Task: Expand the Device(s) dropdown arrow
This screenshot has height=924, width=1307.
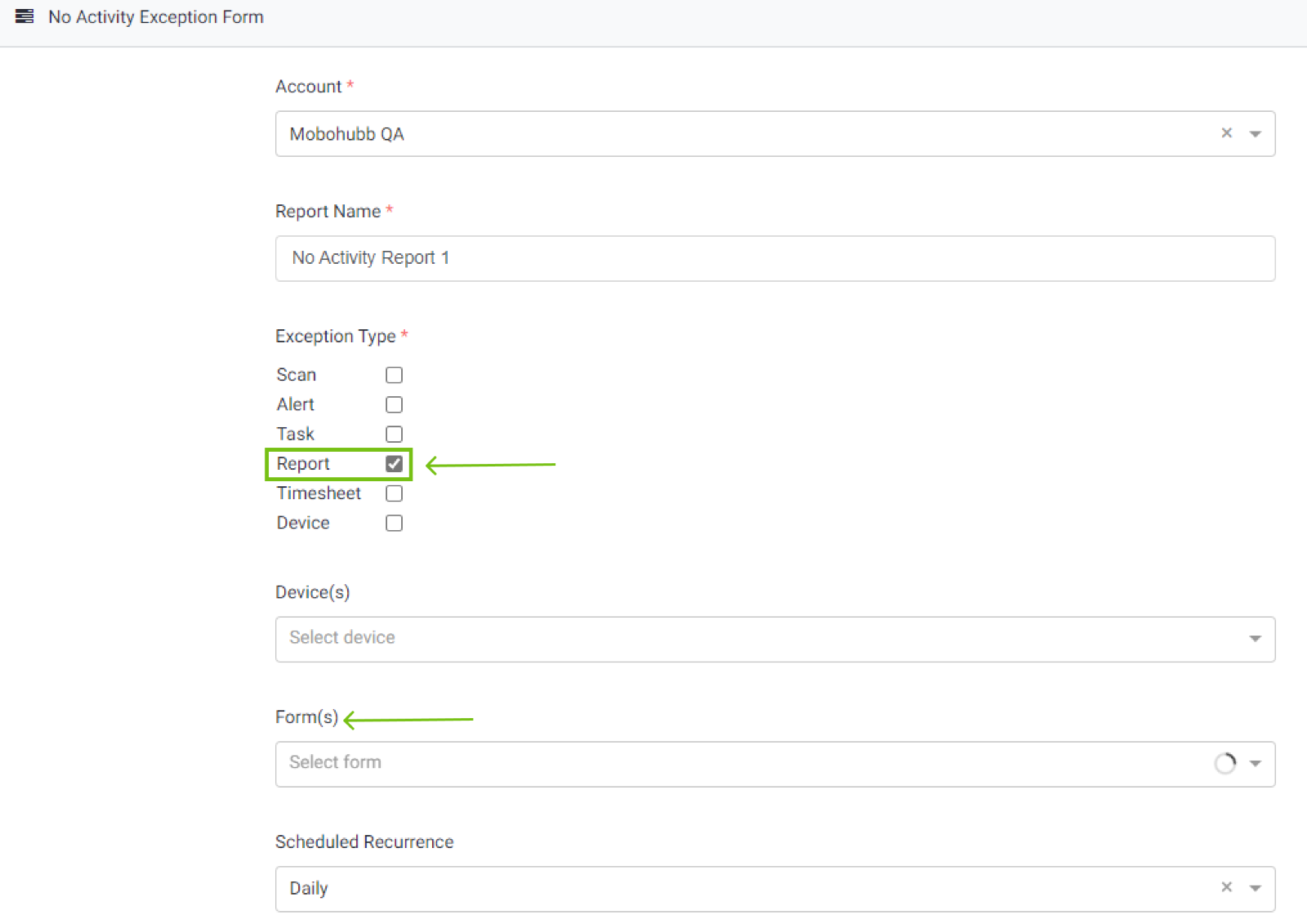Action: [1256, 639]
